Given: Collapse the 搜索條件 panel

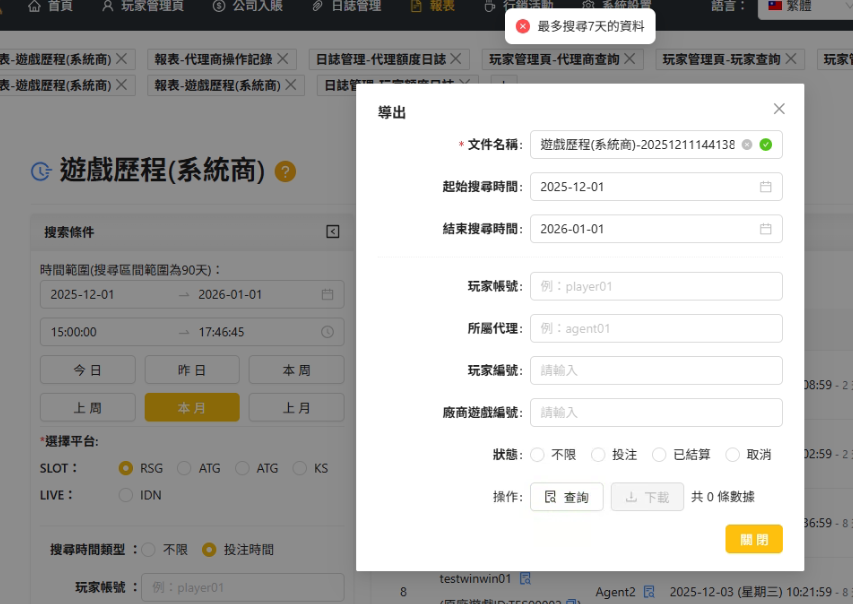Looking at the screenshot, I should pyautogui.click(x=333, y=232).
